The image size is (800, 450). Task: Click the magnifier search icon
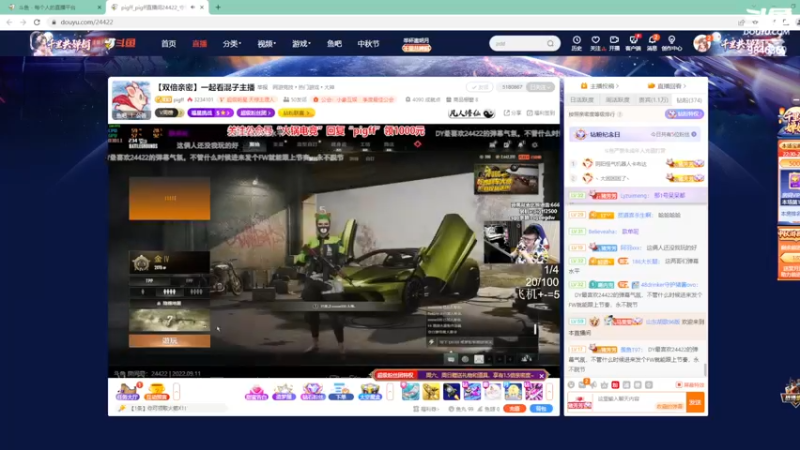[551, 43]
